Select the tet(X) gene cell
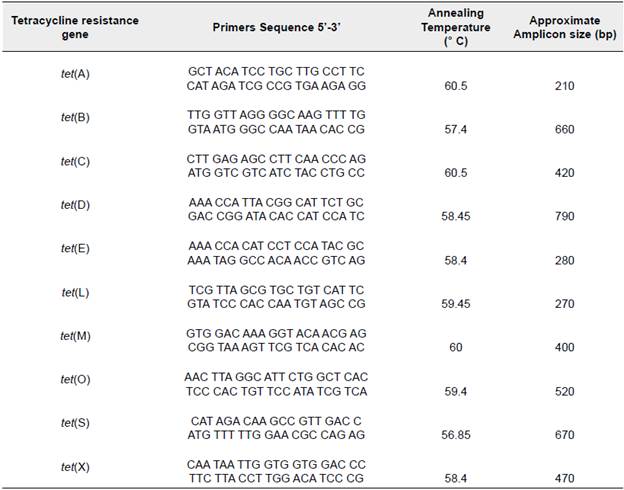Screen dimensions: 624x490 (x=76, y=466)
